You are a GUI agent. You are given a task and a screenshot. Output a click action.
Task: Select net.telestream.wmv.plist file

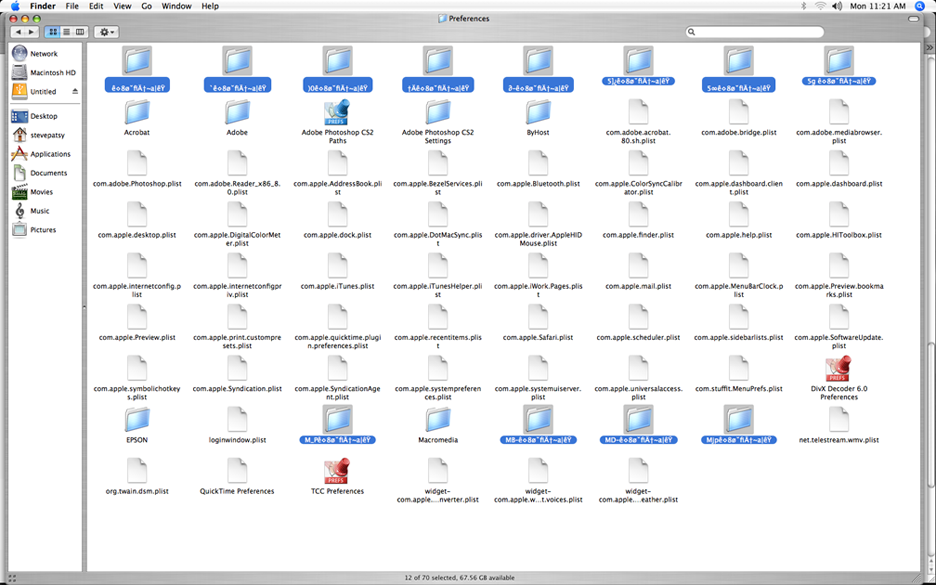pos(839,421)
